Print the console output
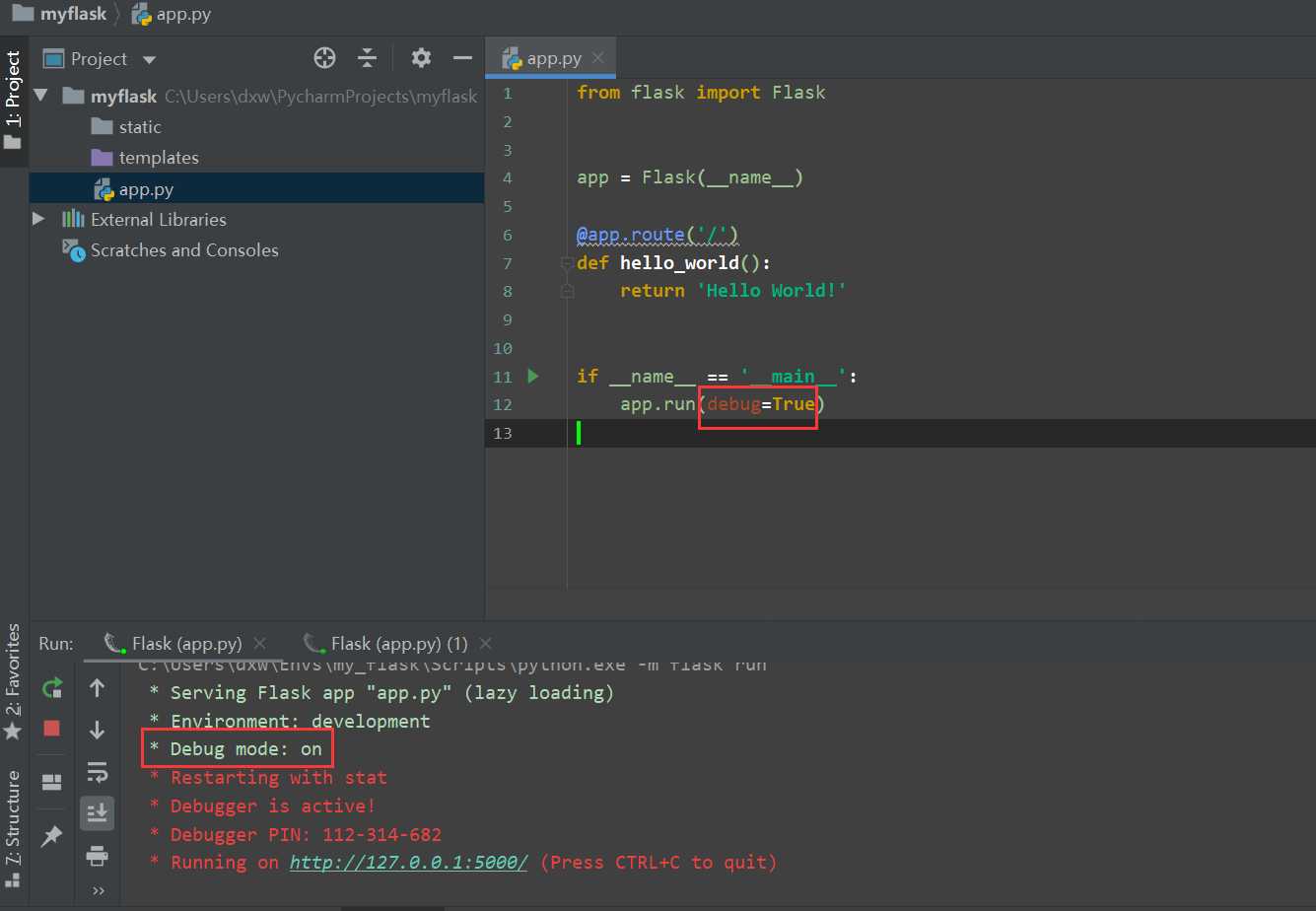Viewport: 1316px width, 911px height. pos(97,856)
